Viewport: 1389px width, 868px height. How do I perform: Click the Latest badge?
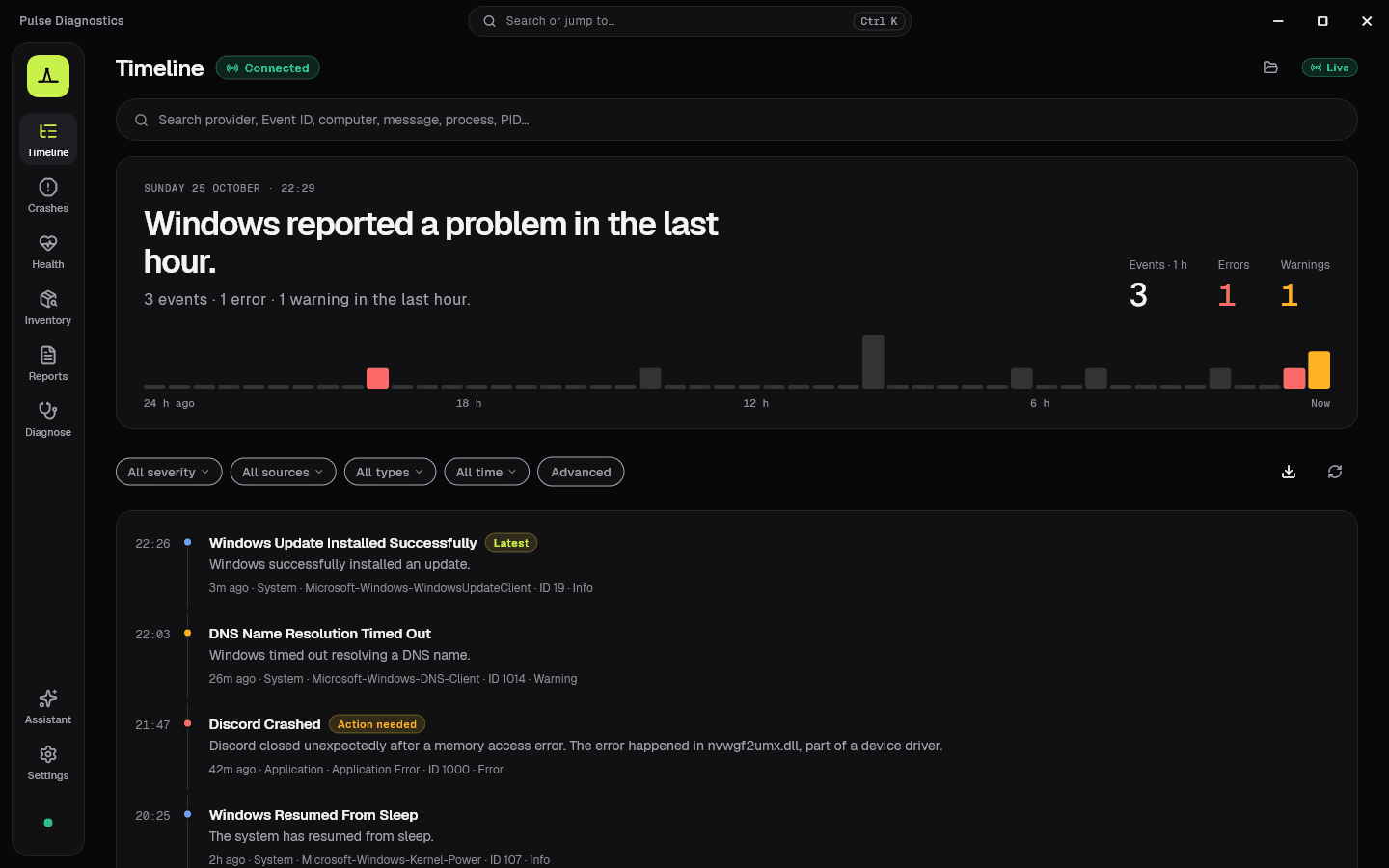click(x=511, y=543)
